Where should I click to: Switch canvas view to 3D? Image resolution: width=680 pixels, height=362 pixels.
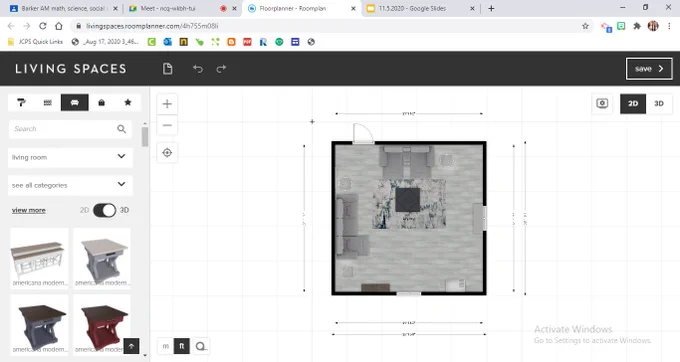659,104
